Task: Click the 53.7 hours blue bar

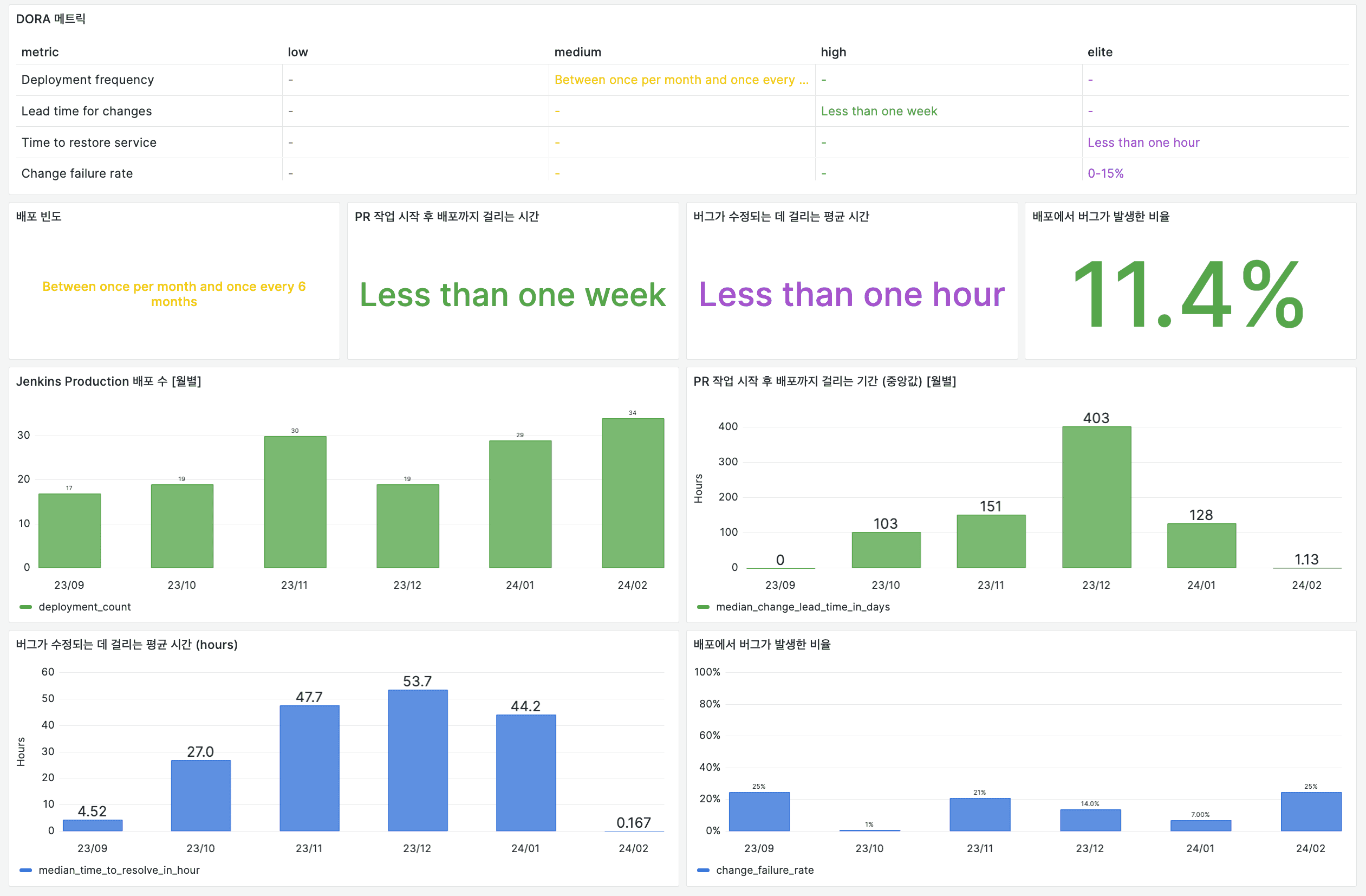Action: tap(417, 760)
